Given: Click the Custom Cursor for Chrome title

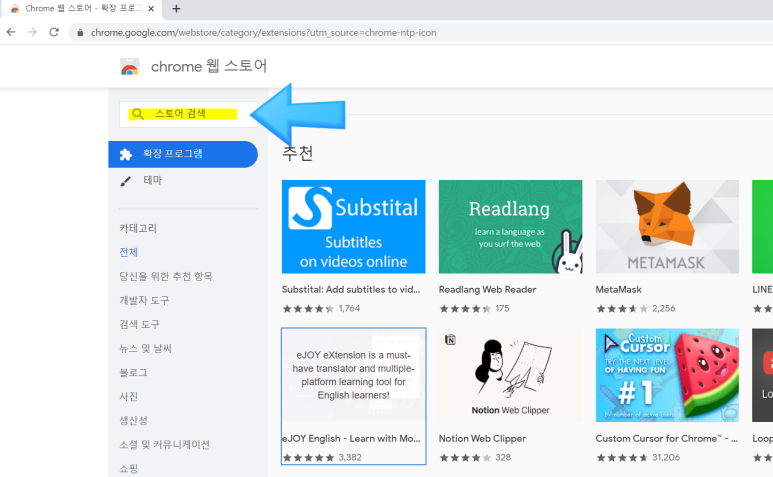Looking at the screenshot, I should click(667, 439).
